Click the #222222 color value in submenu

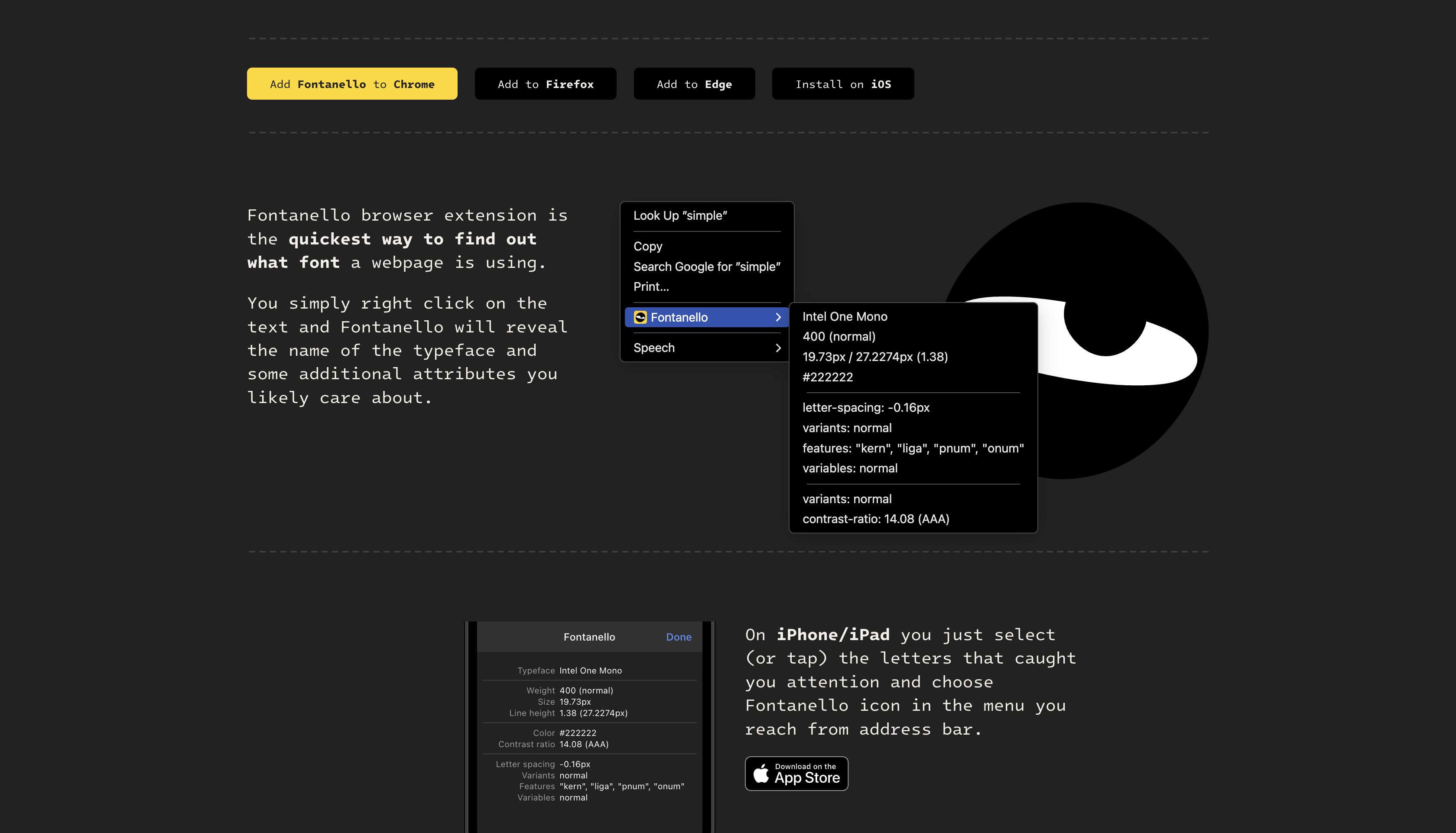click(x=828, y=377)
